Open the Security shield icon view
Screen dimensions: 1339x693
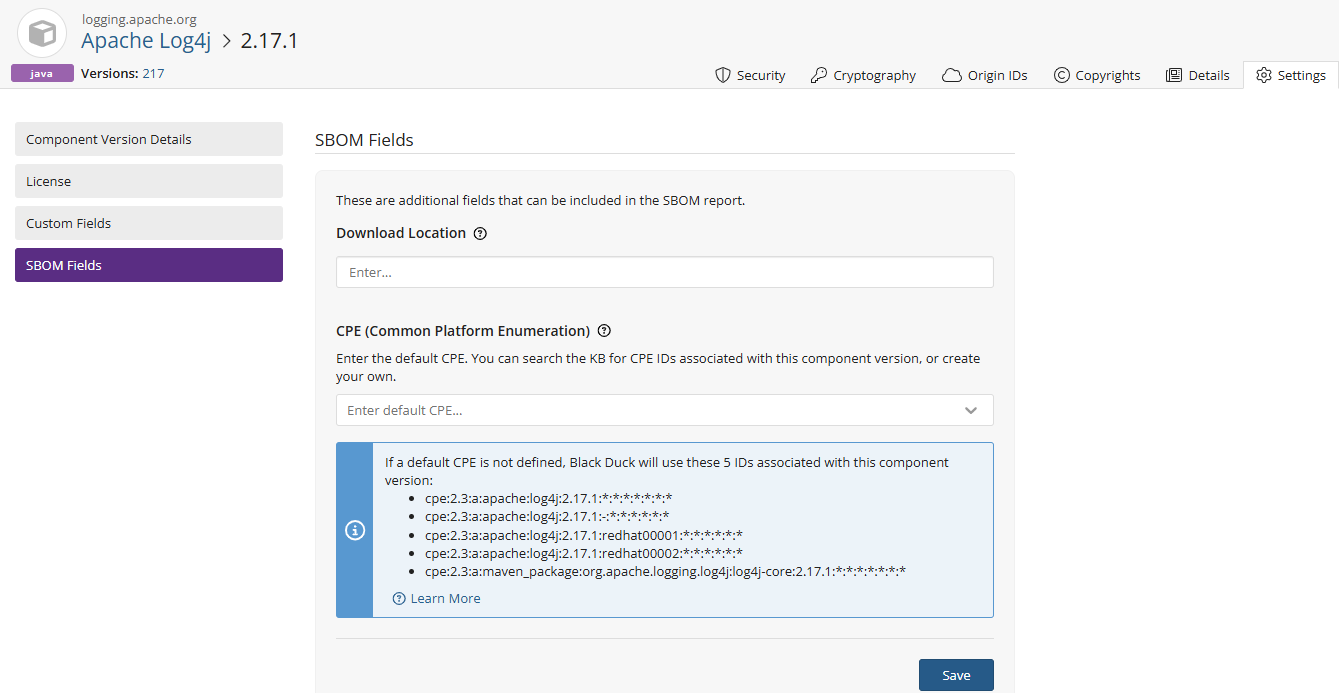722,74
